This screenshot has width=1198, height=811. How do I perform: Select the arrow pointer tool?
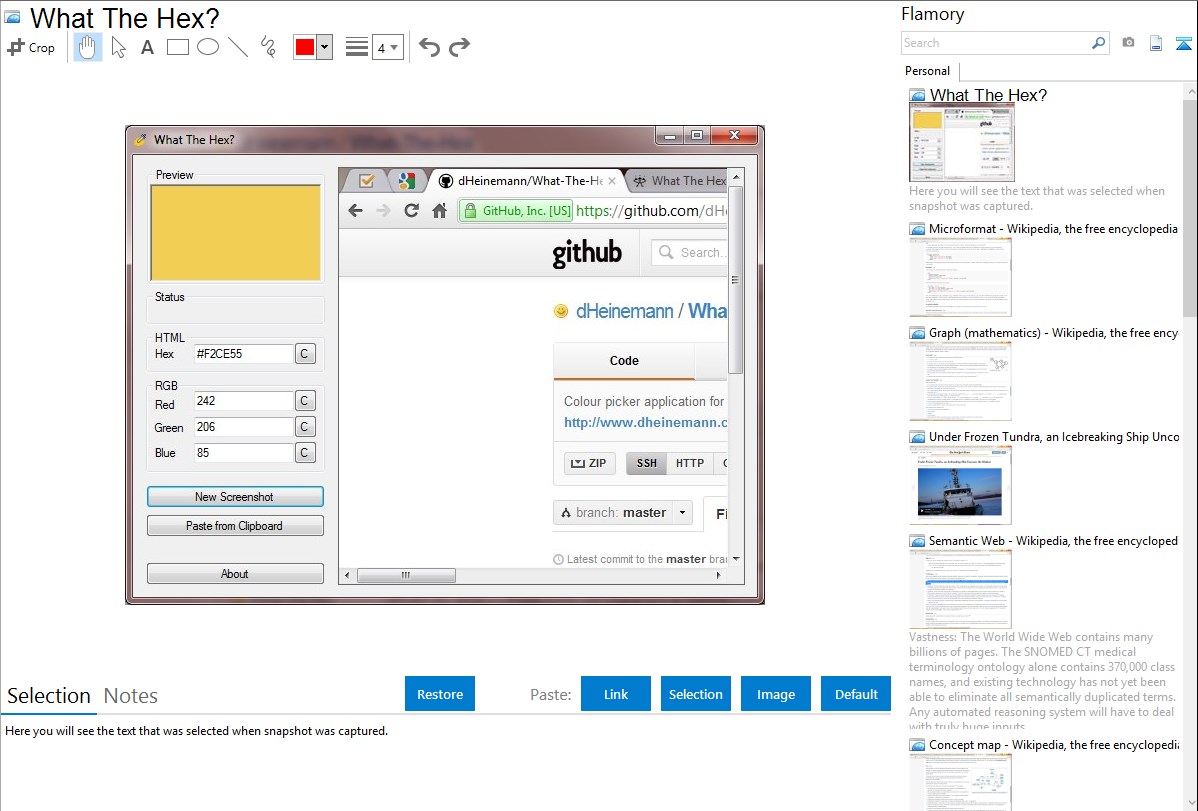(118, 47)
